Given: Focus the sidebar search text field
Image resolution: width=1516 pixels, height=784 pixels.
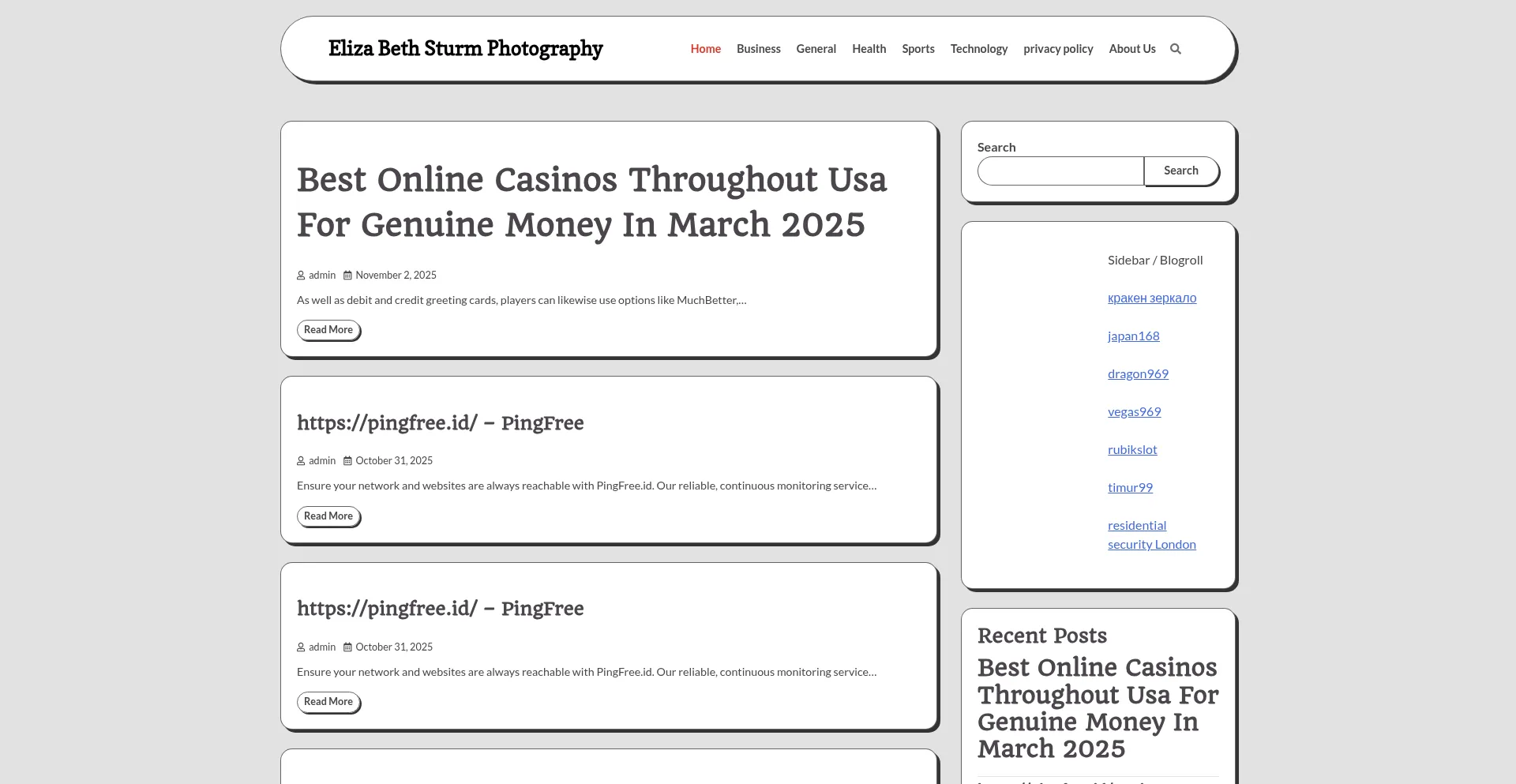Looking at the screenshot, I should [x=1060, y=171].
